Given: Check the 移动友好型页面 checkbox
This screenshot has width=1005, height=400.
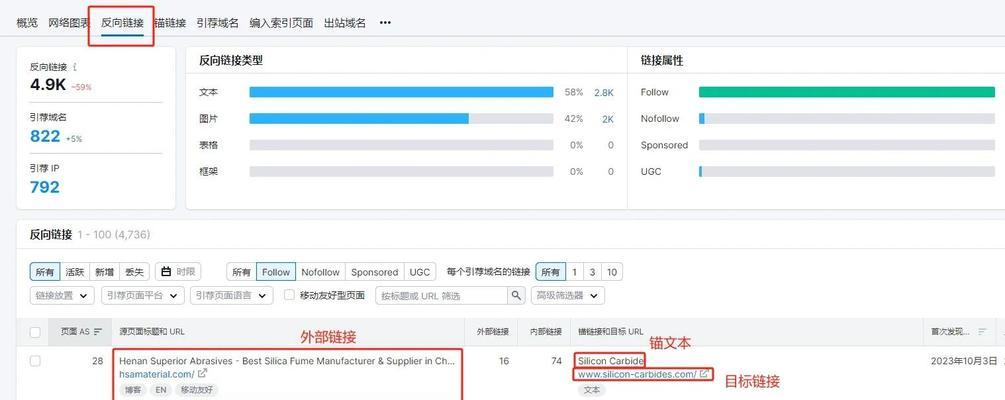Looking at the screenshot, I should pyautogui.click(x=289, y=295).
